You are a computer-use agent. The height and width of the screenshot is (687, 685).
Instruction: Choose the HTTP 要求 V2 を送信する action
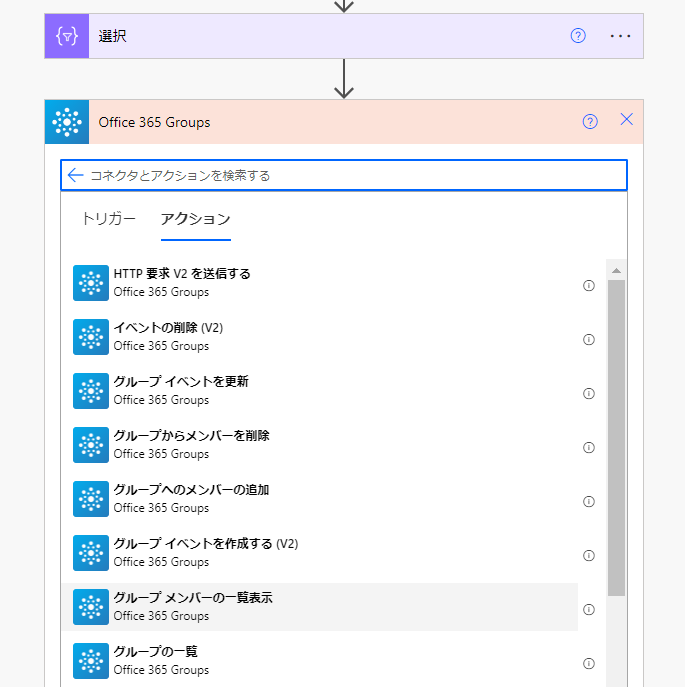pyautogui.click(x=320, y=283)
